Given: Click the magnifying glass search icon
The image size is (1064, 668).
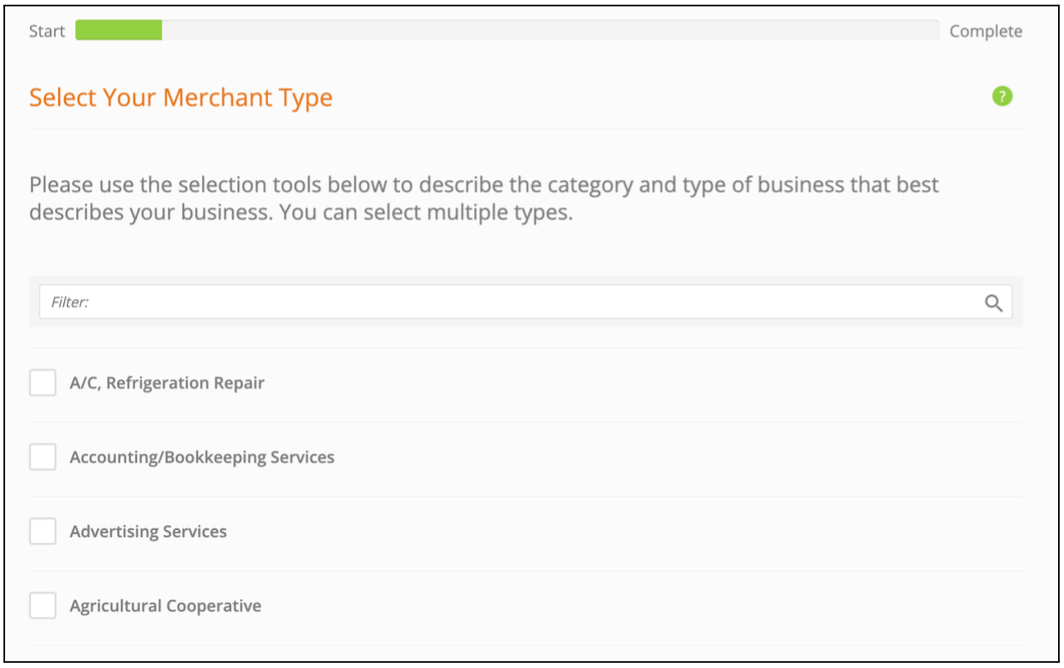Looking at the screenshot, I should coord(993,303).
